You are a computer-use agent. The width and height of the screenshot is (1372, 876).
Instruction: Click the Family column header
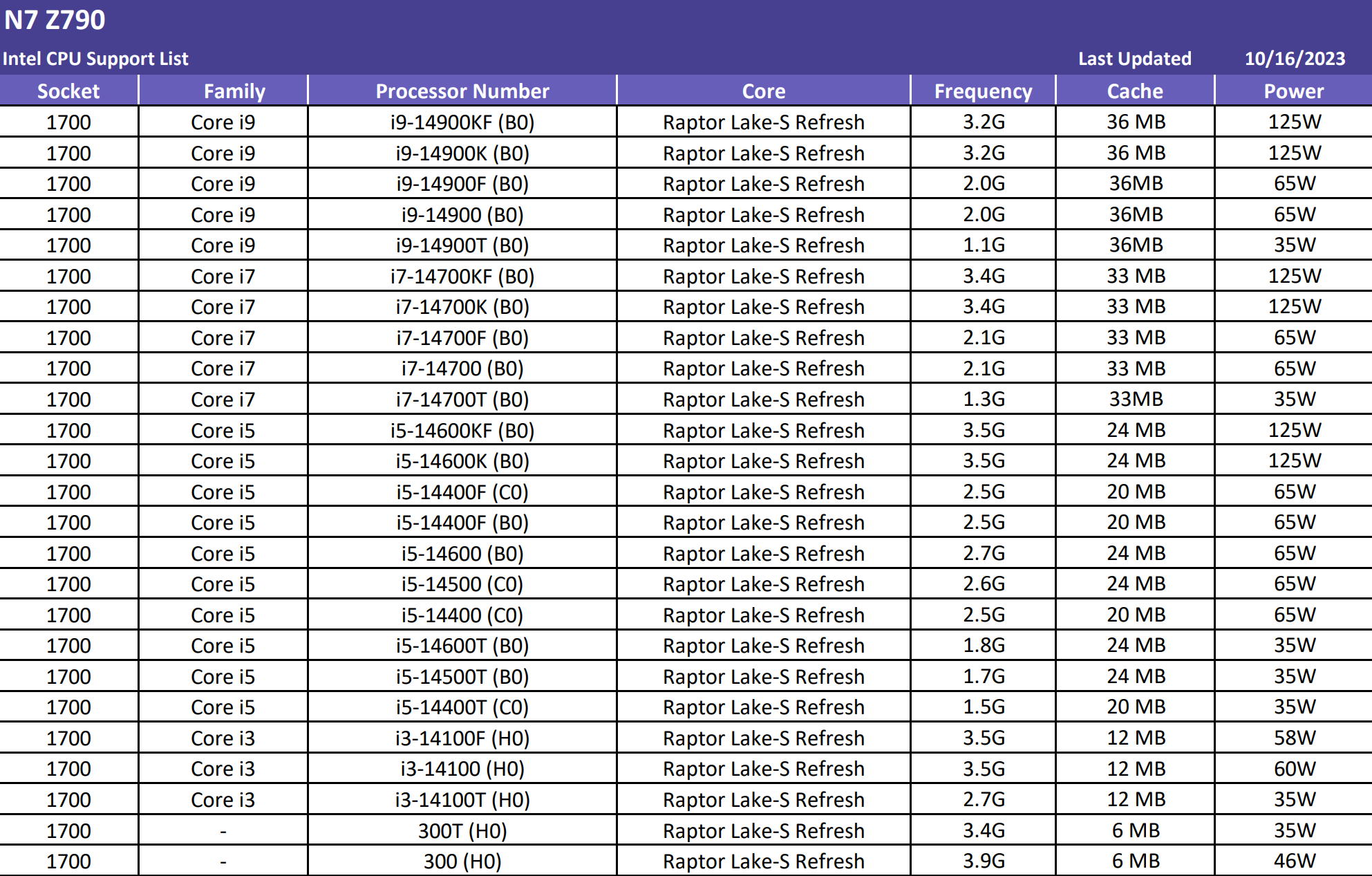point(223,91)
